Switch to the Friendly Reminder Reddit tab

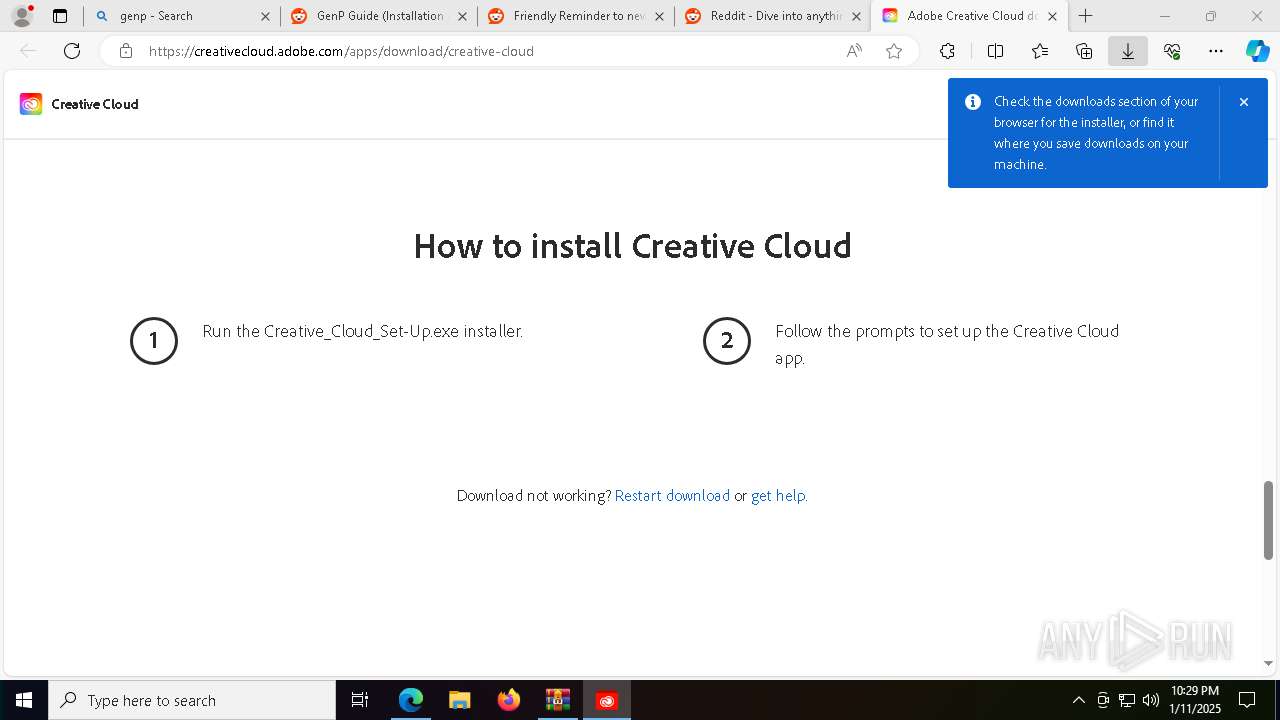(x=575, y=16)
